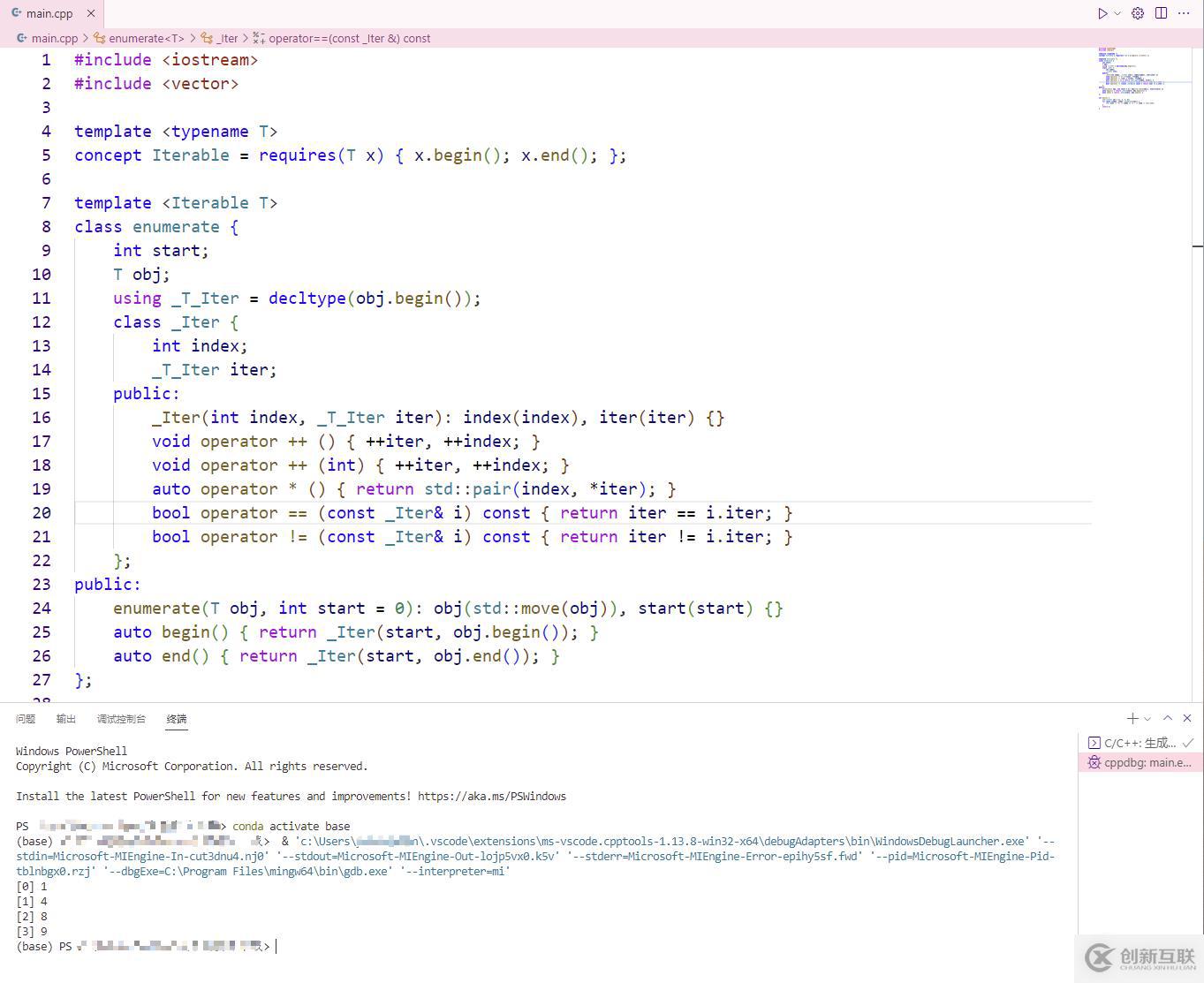Open the new terminal profile dropdown
The height and width of the screenshot is (983, 1204).
click(1147, 719)
